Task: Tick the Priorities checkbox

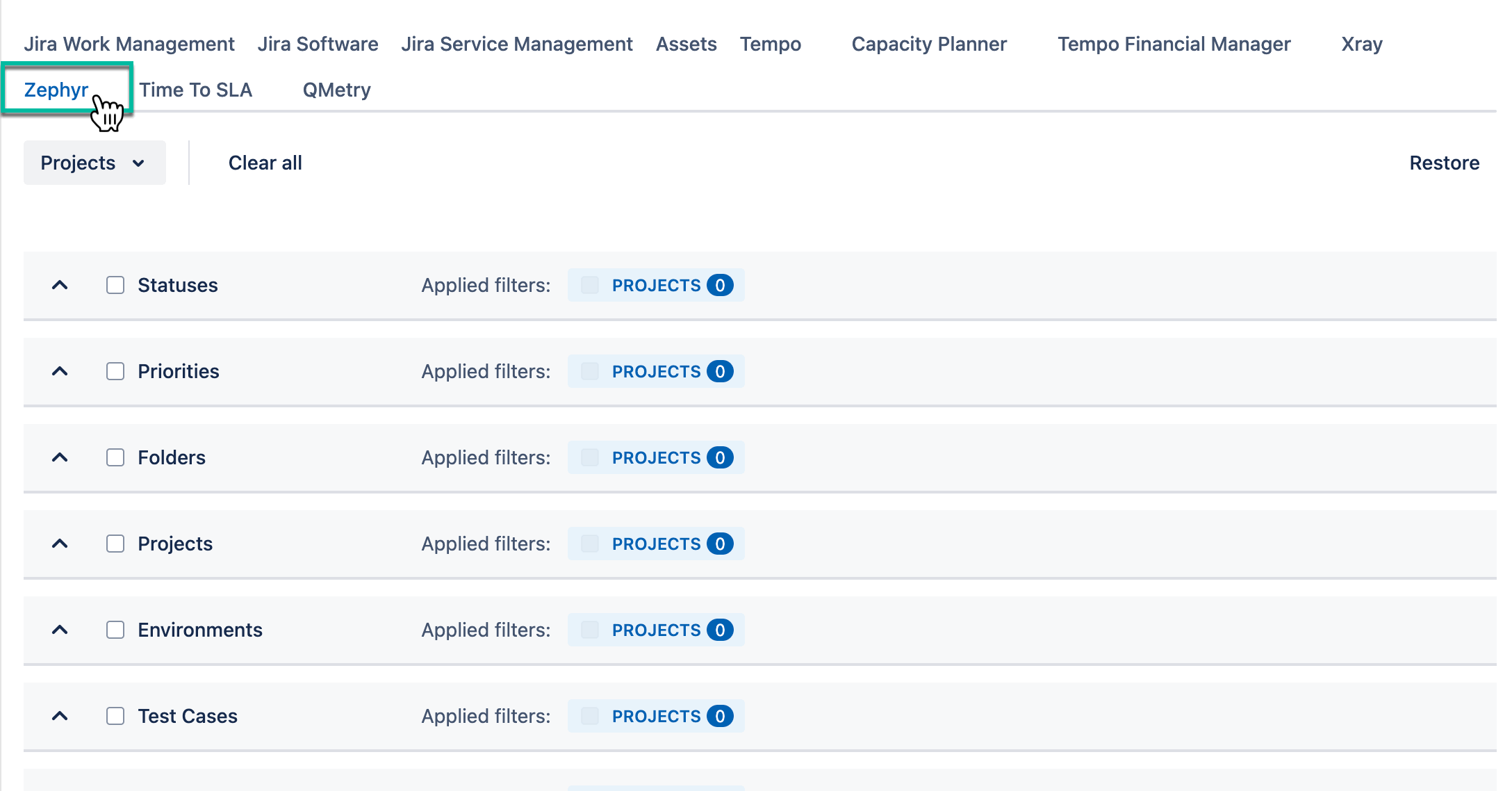Action: 115,371
